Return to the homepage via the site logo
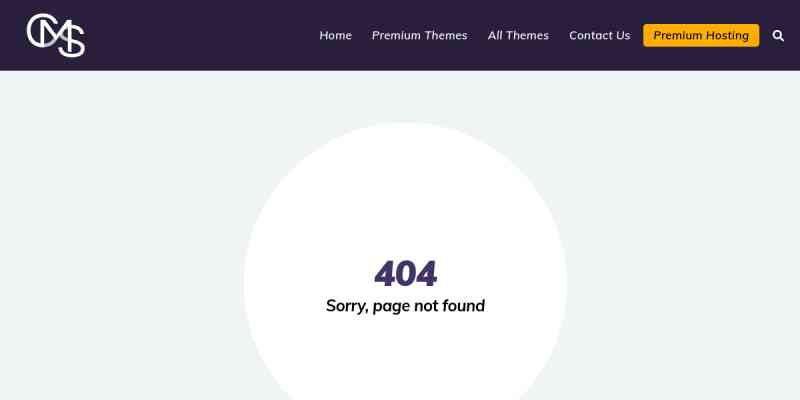This screenshot has height=400, width=800. [x=56, y=35]
